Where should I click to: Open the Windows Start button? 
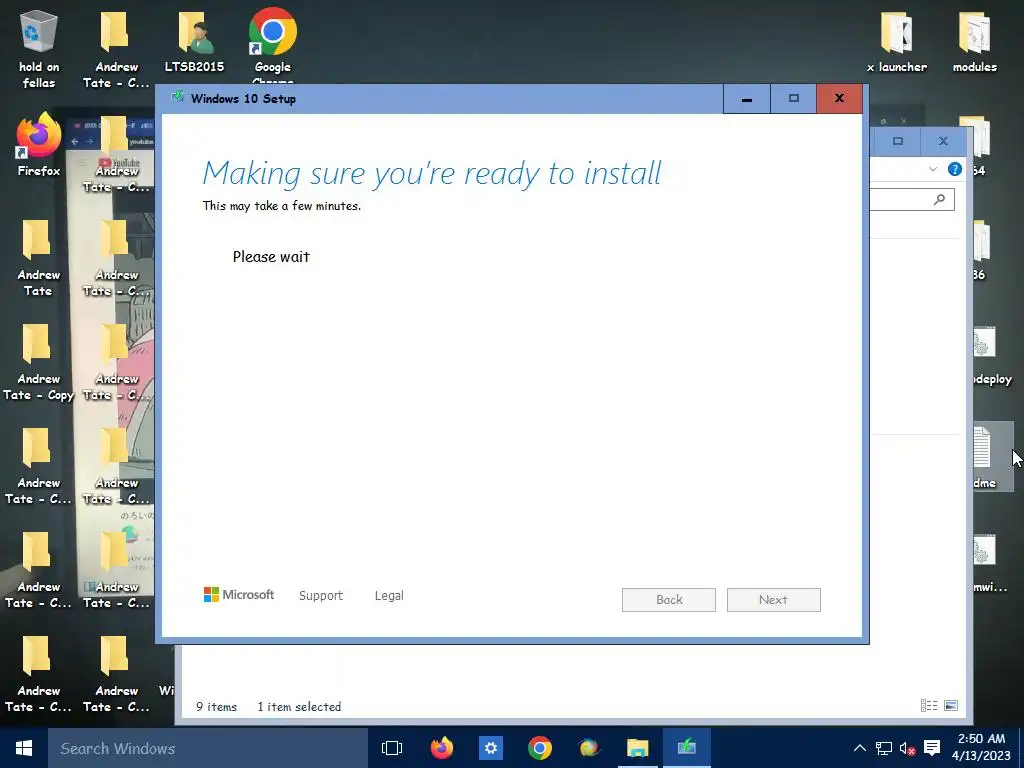(x=24, y=748)
